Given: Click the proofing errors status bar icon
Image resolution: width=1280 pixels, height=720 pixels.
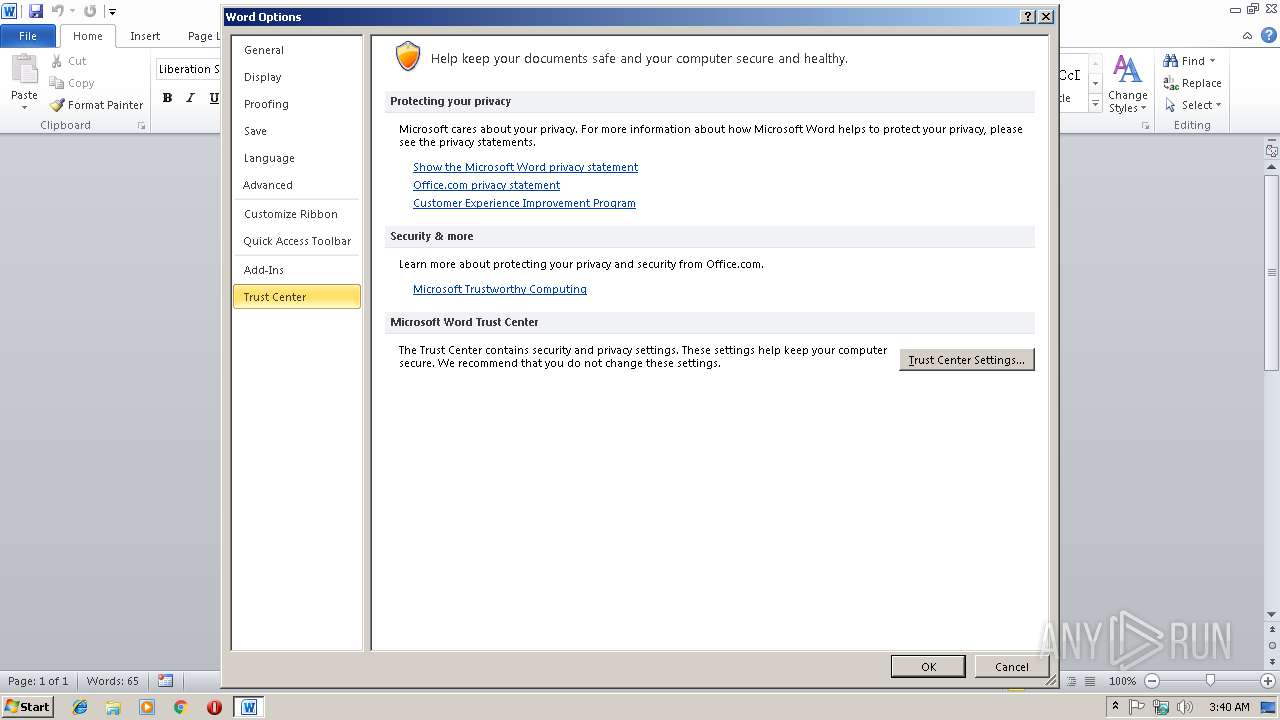Looking at the screenshot, I should pos(165,681).
